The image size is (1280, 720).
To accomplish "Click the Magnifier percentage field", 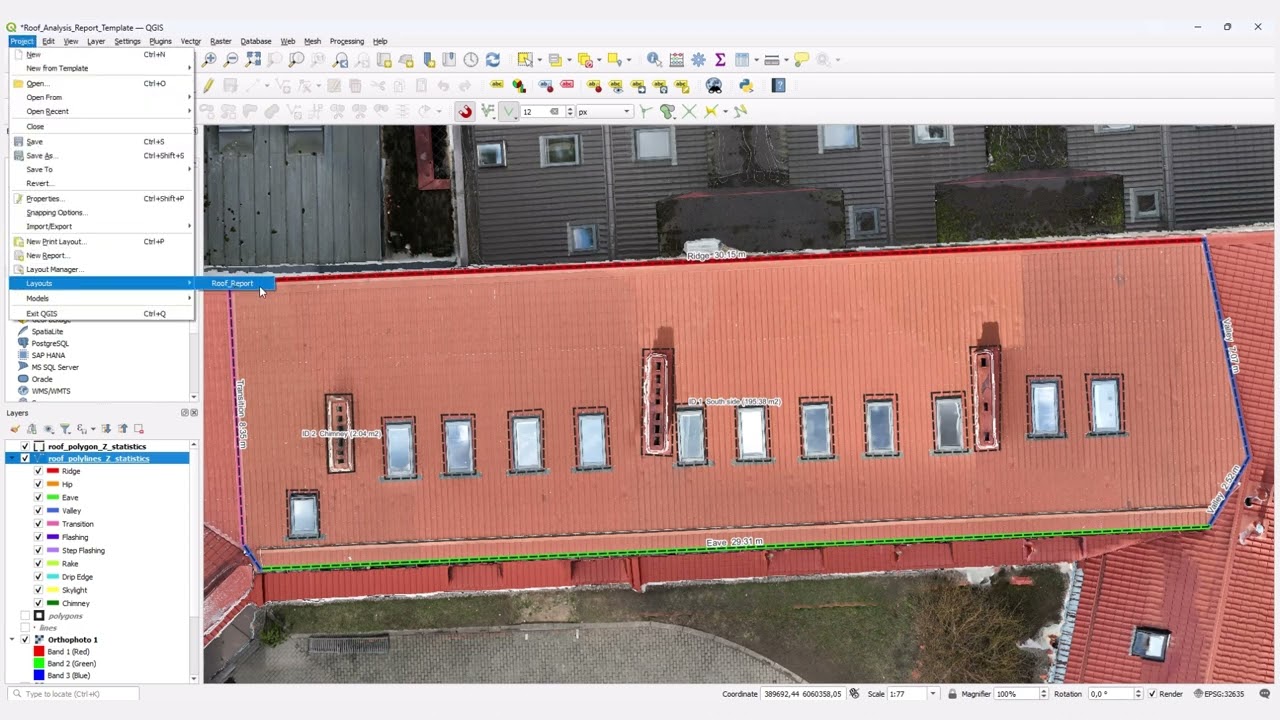I will coord(1019,693).
